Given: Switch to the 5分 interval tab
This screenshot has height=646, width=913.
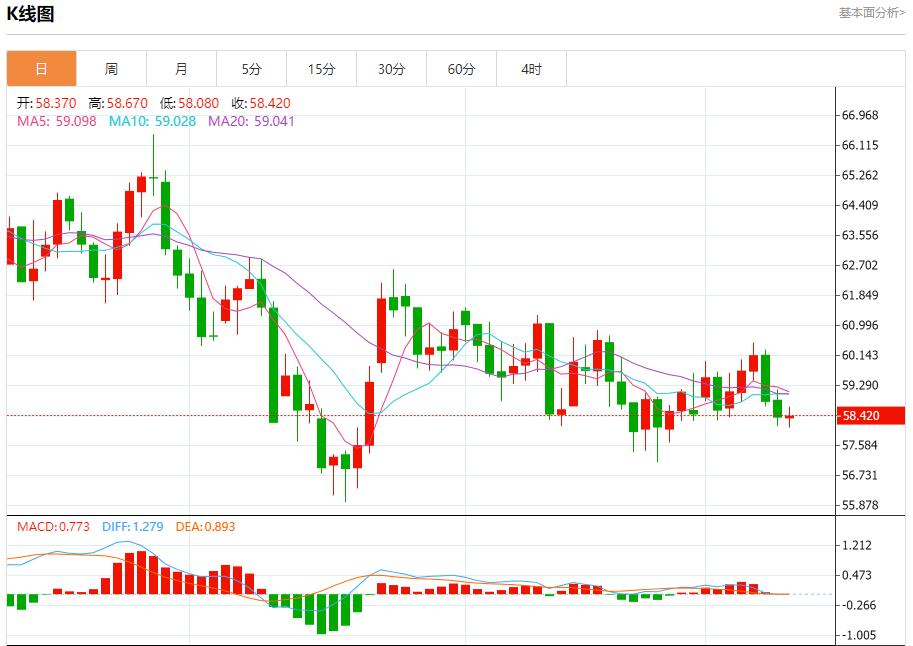Looking at the screenshot, I should (x=251, y=69).
